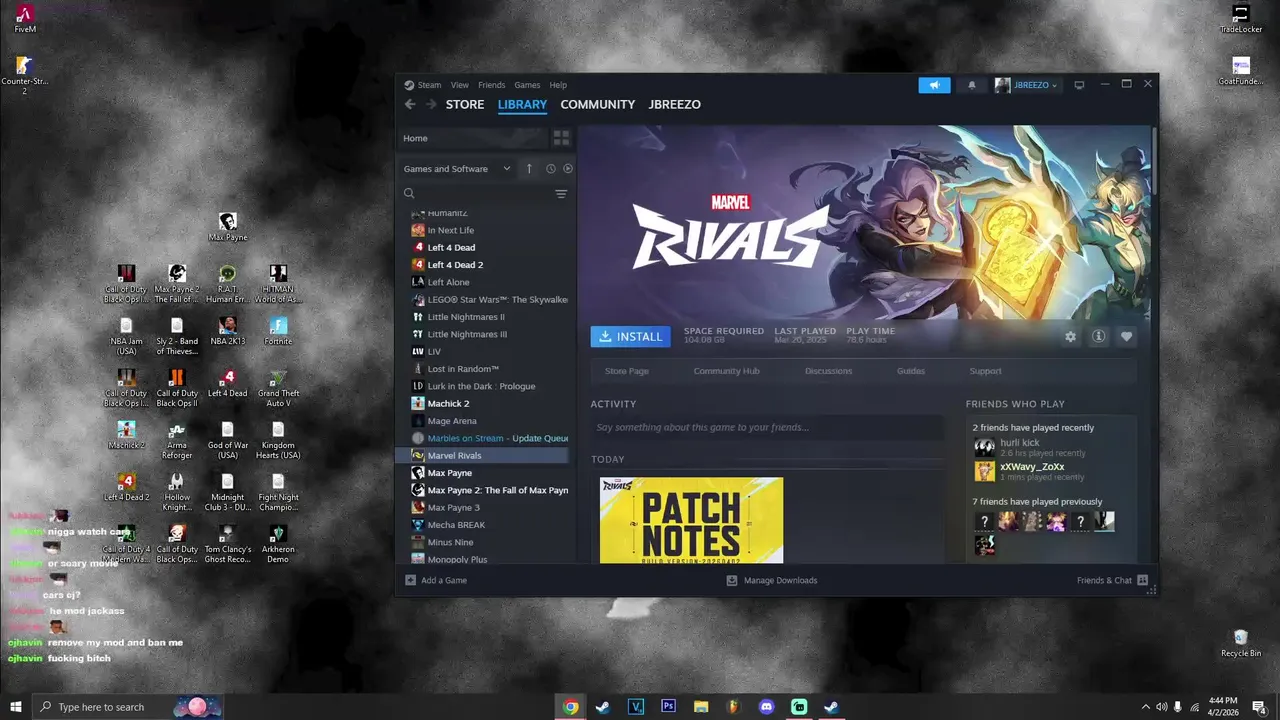1280x720 pixels.
Task: Open FL Studio from the taskbar
Action: pos(733,707)
